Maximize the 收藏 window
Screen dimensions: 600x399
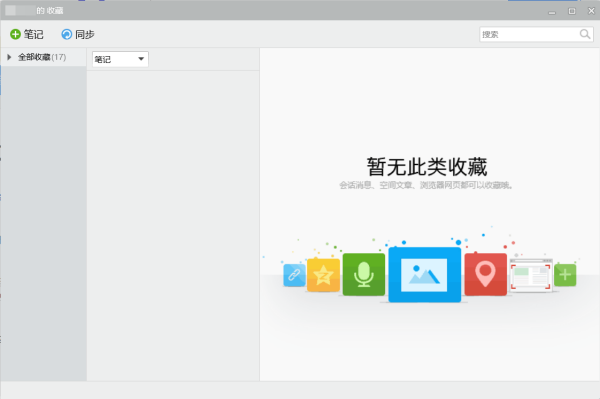pos(572,11)
